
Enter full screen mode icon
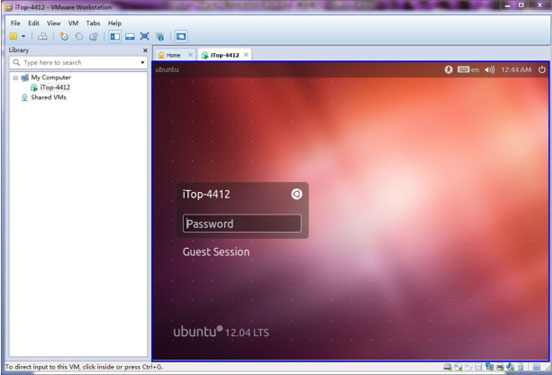pyautogui.click(x=145, y=36)
